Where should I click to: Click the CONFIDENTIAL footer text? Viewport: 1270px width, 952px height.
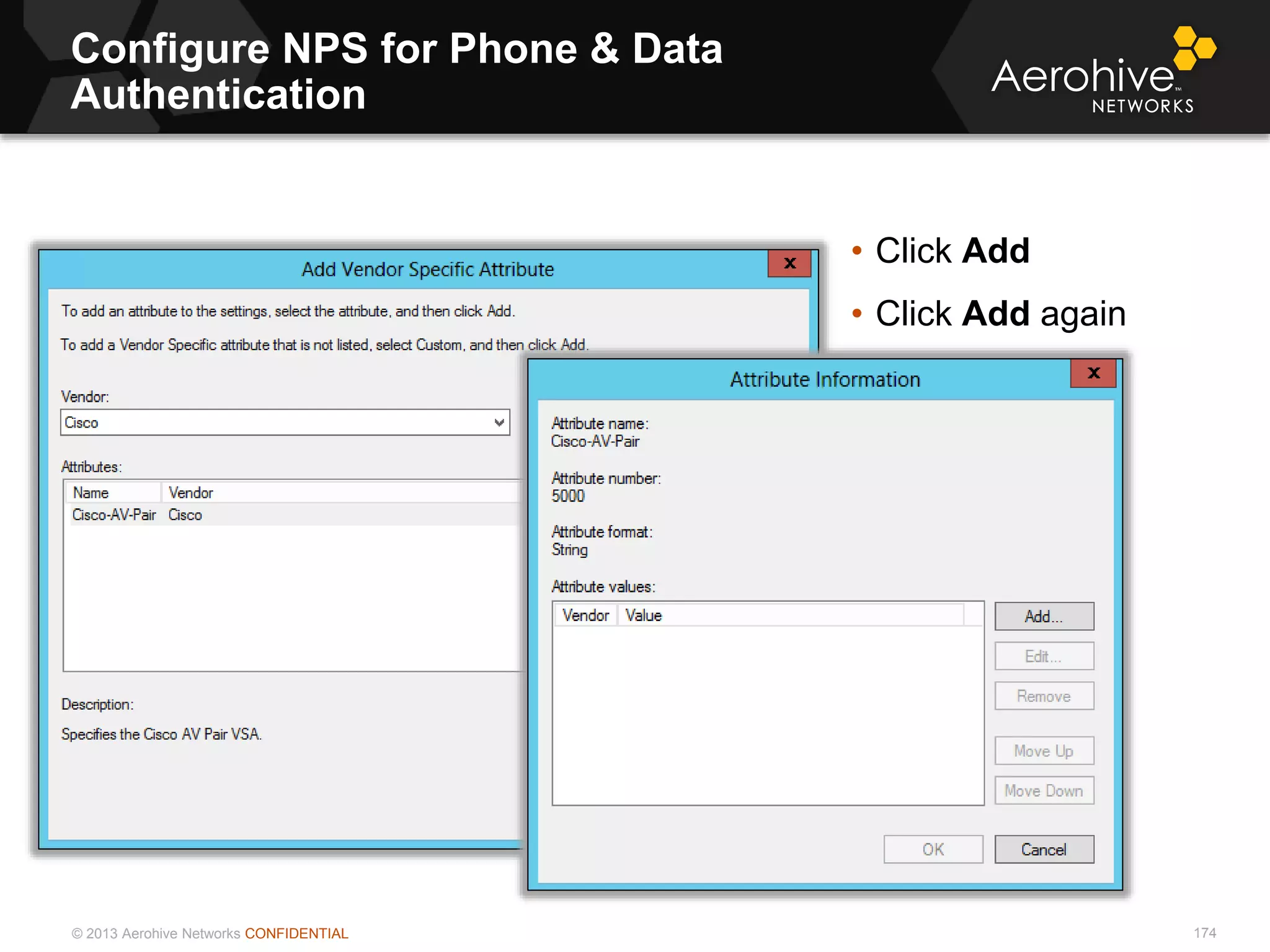click(x=296, y=933)
